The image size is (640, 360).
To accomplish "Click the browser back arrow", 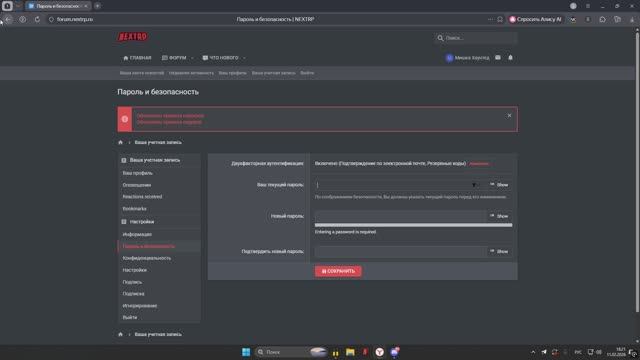I will pyautogui.click(x=8, y=19).
